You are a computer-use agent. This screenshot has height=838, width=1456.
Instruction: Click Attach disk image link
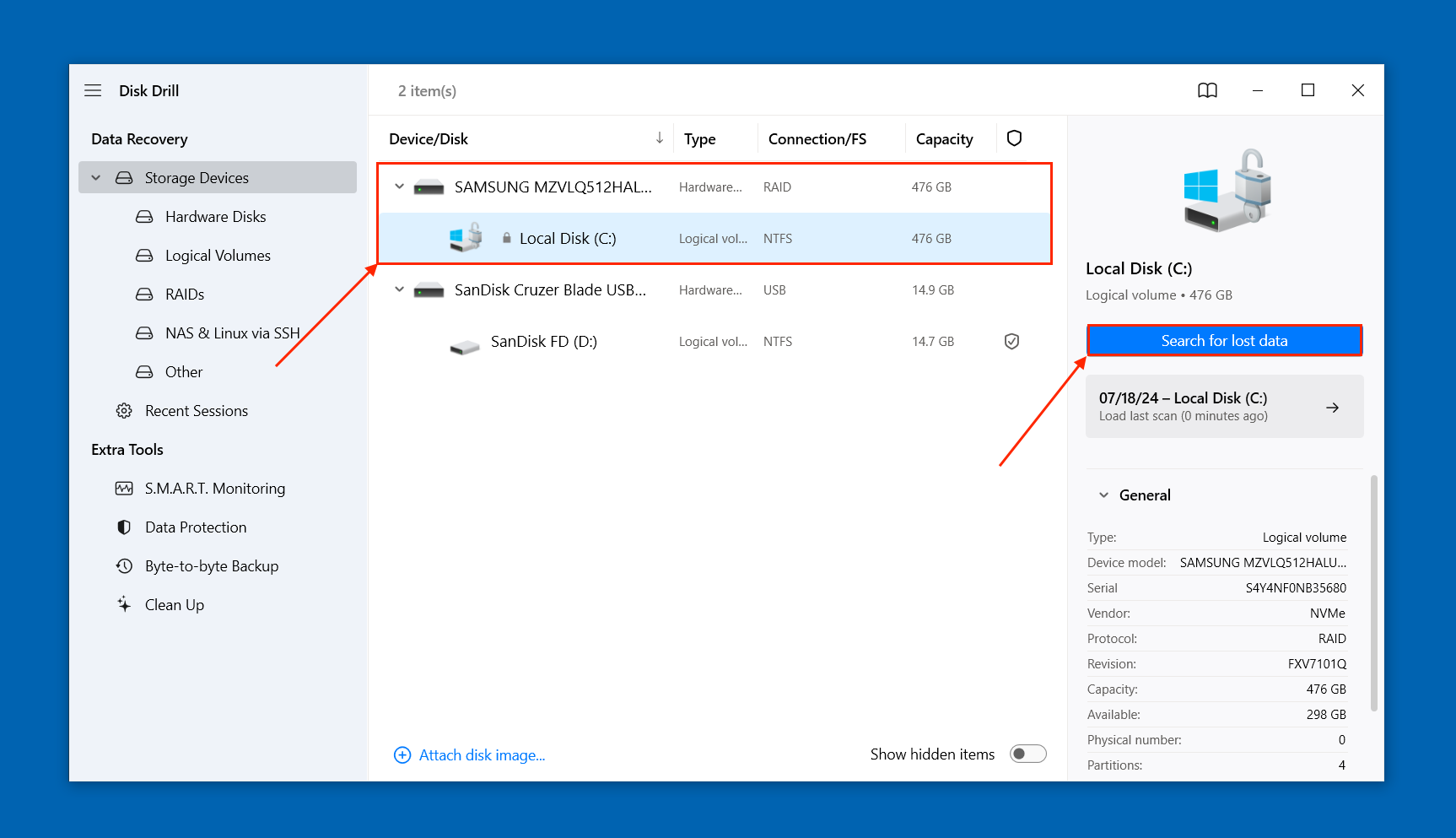click(482, 755)
